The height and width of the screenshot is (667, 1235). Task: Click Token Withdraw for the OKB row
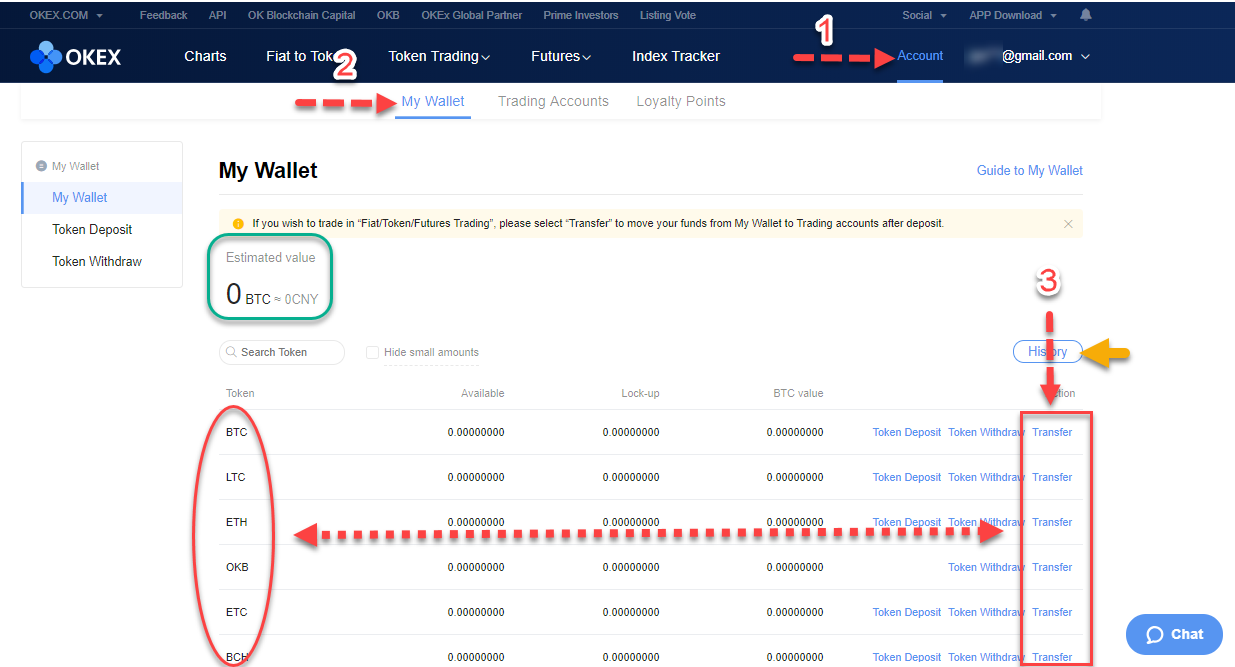(986, 567)
